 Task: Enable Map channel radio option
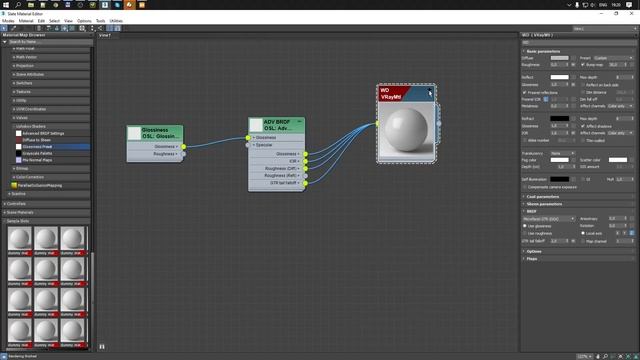coord(583,241)
